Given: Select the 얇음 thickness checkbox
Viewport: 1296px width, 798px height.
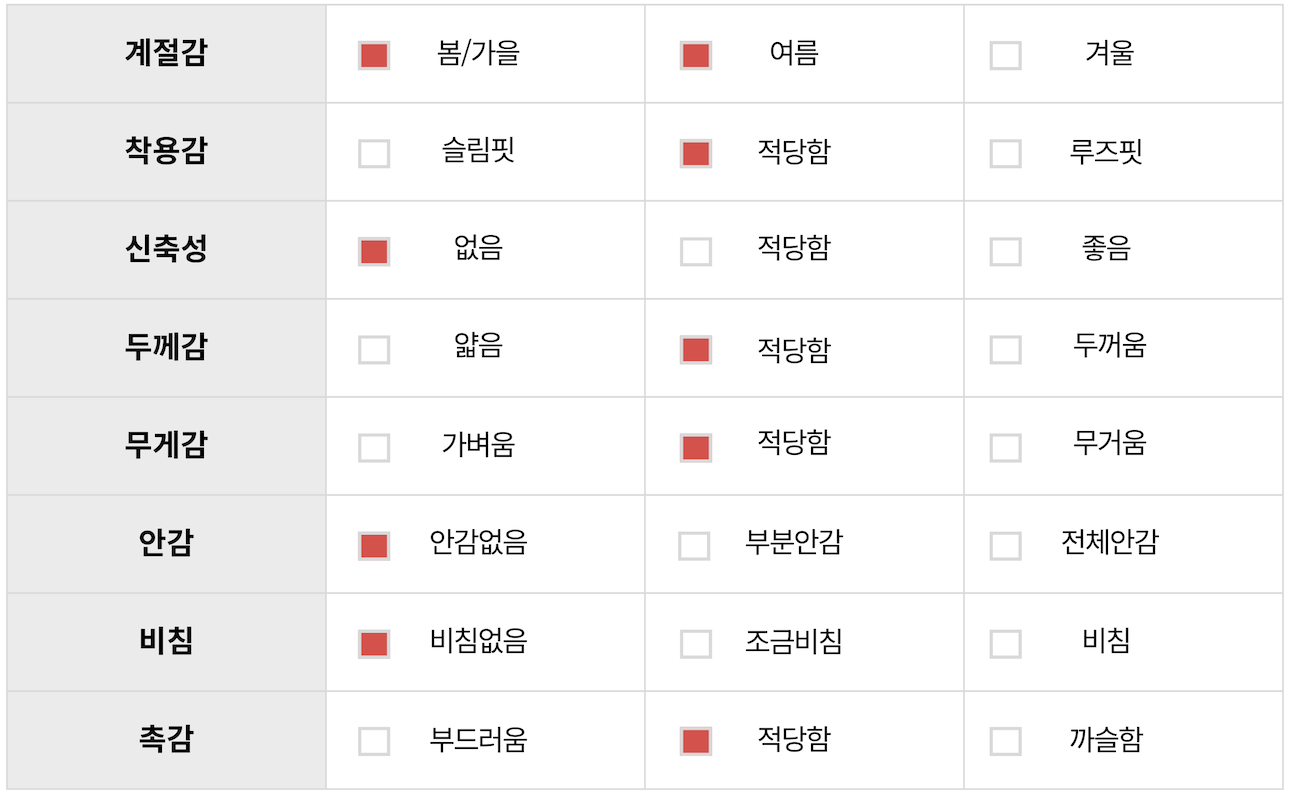Looking at the screenshot, I should 374,349.
